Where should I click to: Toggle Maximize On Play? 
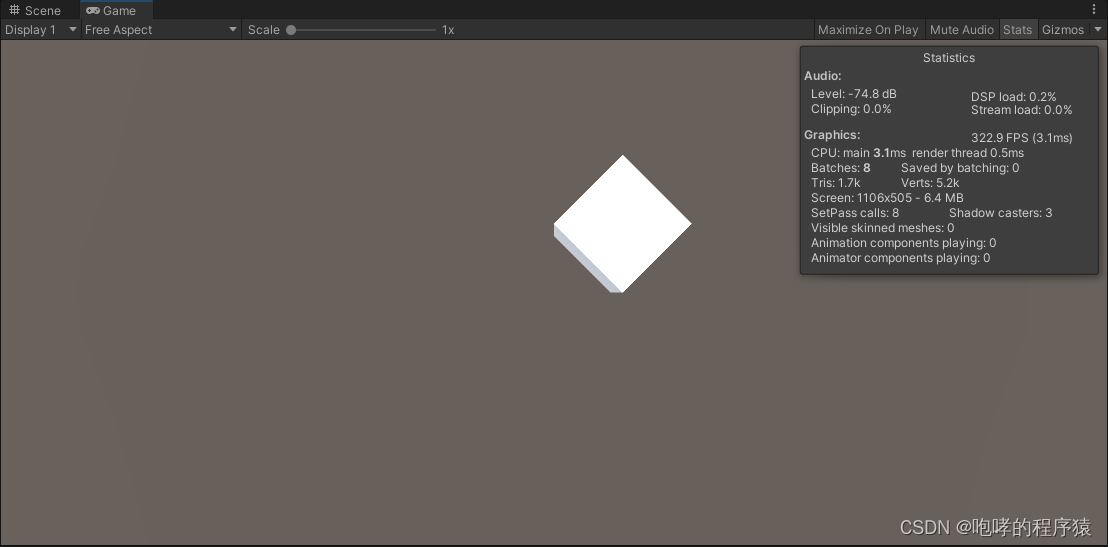(868, 30)
